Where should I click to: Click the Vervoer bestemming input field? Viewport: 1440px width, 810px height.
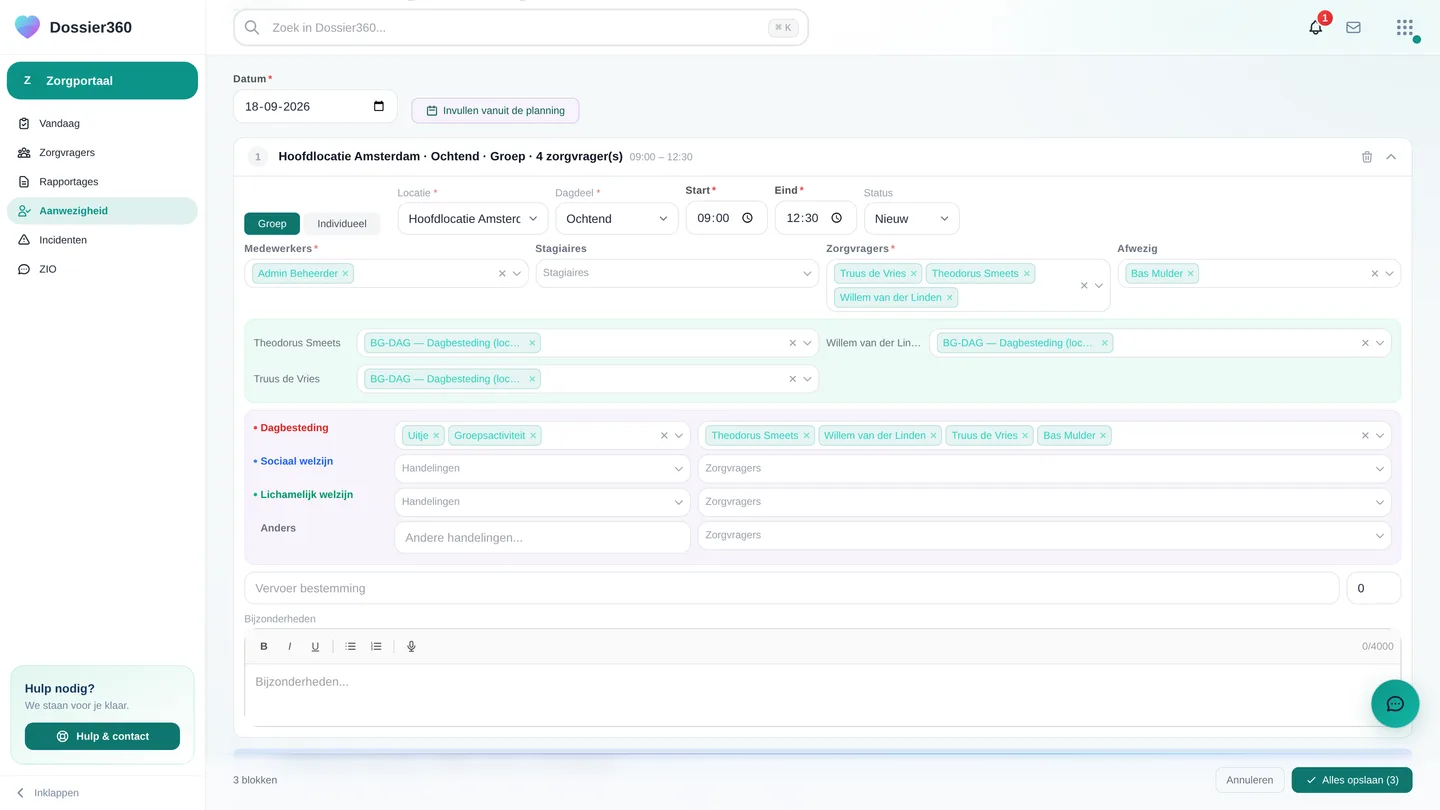(791, 588)
